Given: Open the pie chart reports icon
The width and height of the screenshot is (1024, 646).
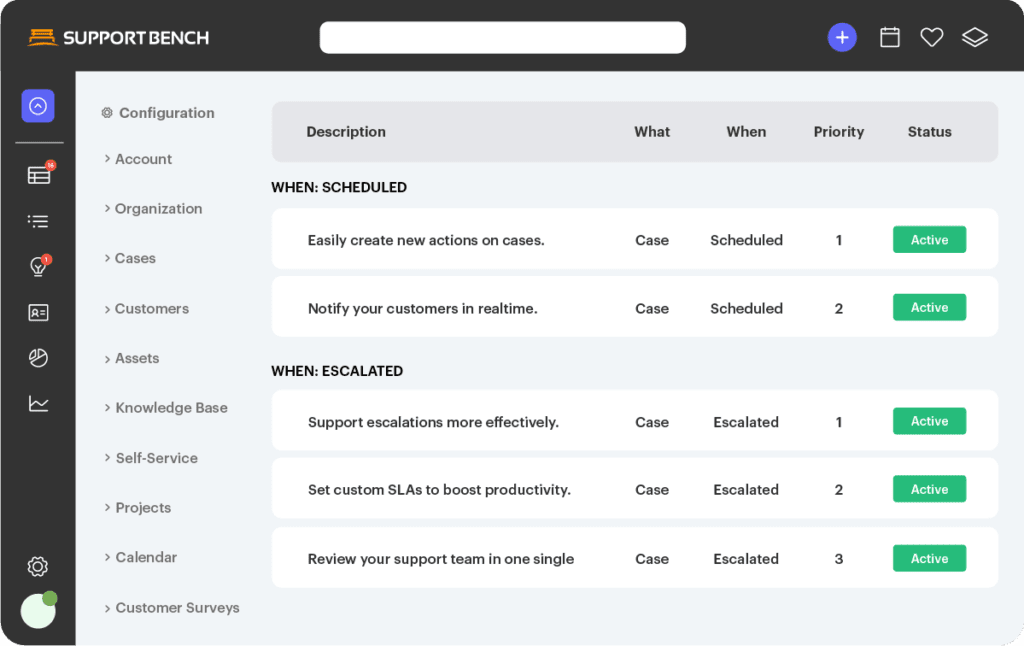Looking at the screenshot, I should [x=38, y=358].
